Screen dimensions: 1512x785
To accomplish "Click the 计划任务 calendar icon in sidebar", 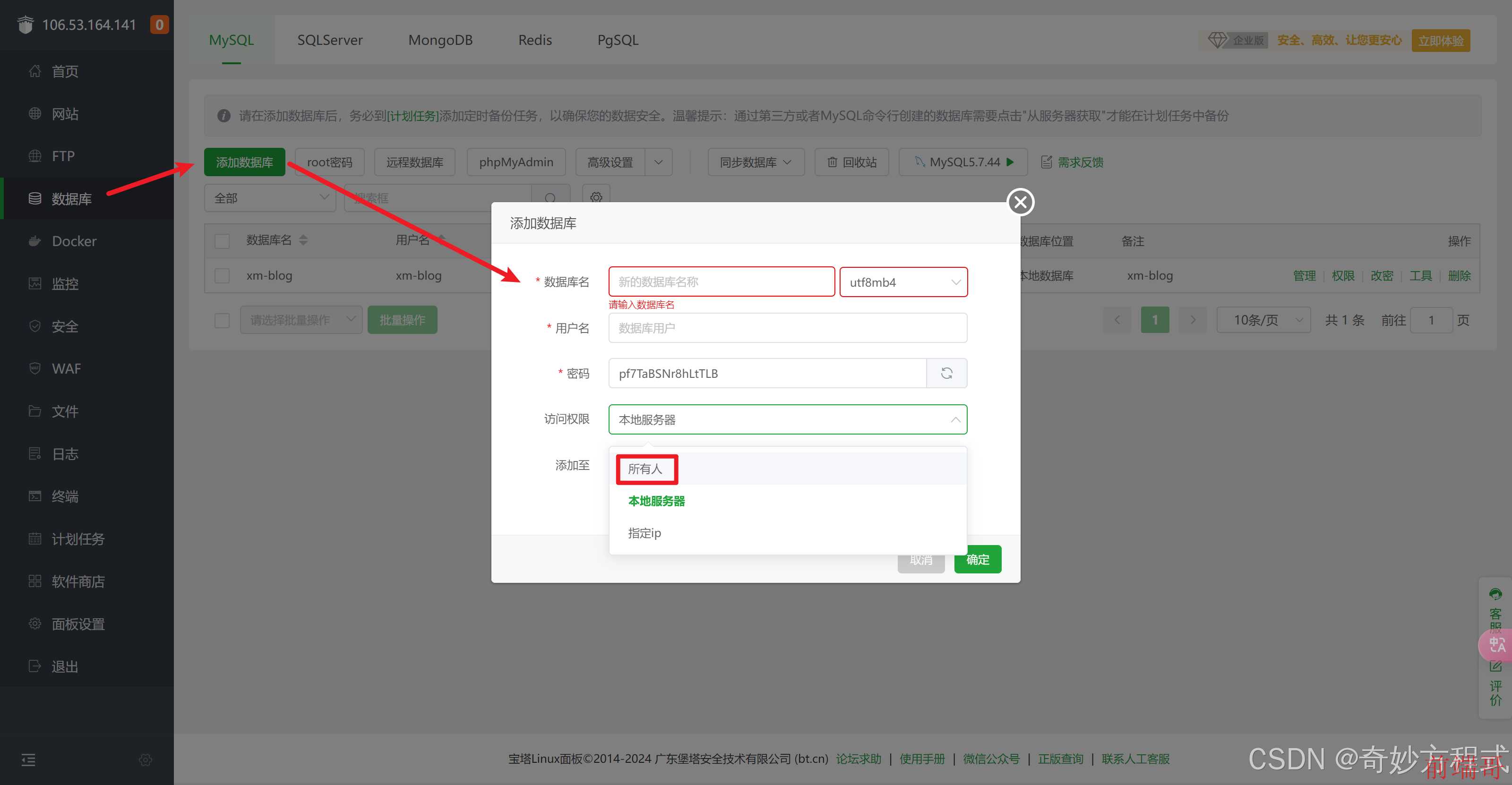I will 34,538.
